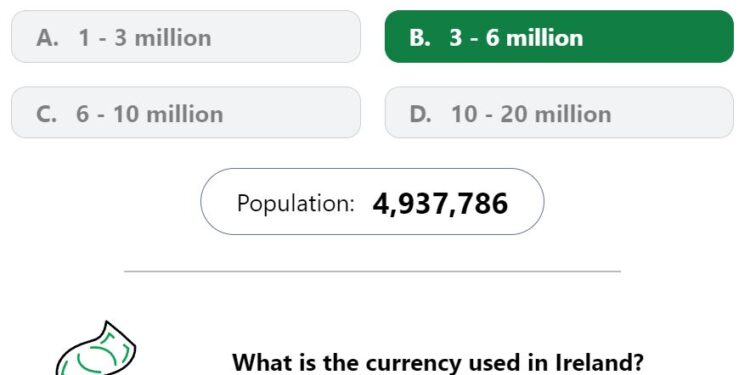Screen dimensions: 750x375
Task: Click the money bag currency icon
Action: coord(96,349)
